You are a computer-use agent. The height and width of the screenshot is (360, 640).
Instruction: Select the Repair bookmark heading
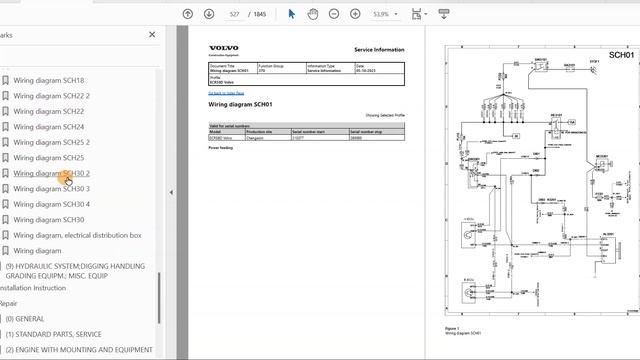click(8, 303)
